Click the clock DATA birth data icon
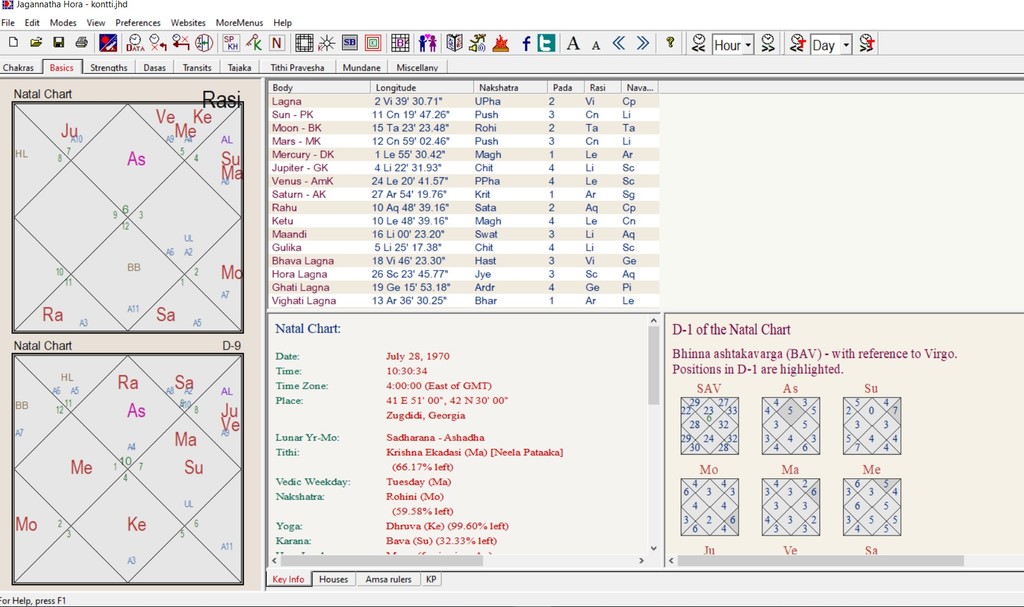This screenshot has height=607, width=1024. (x=135, y=43)
